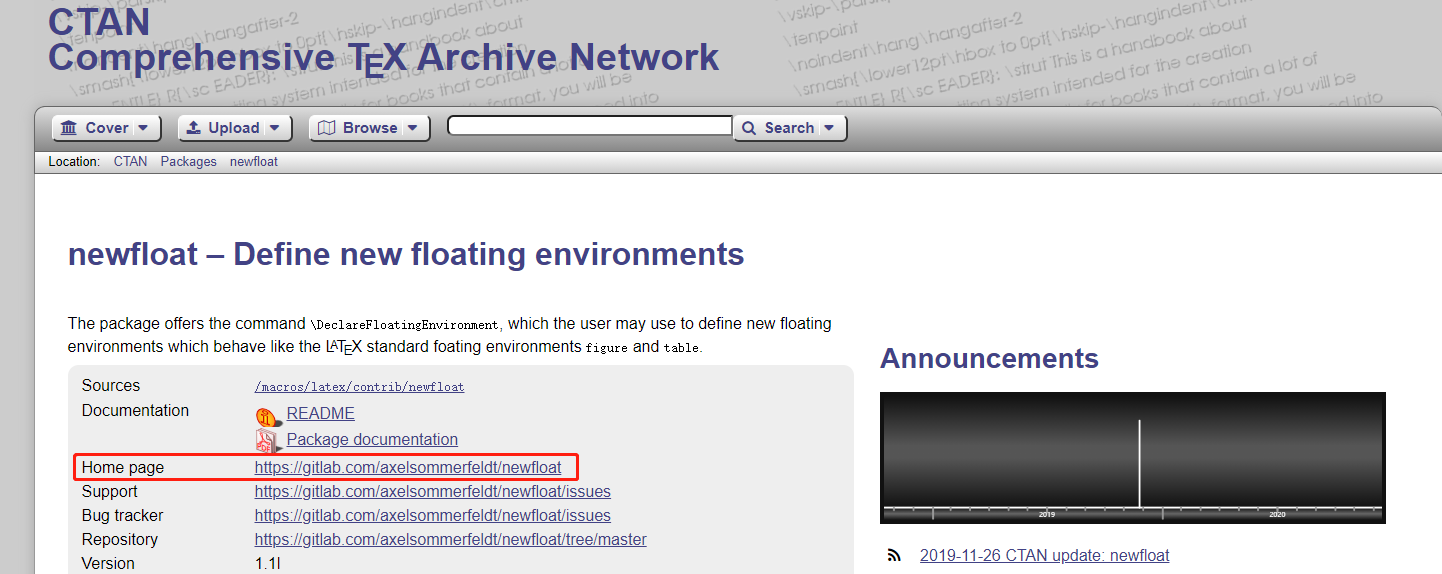Viewport: 1442px width, 574px height.
Task: Click the README info icon
Action: pyautogui.click(x=267, y=415)
